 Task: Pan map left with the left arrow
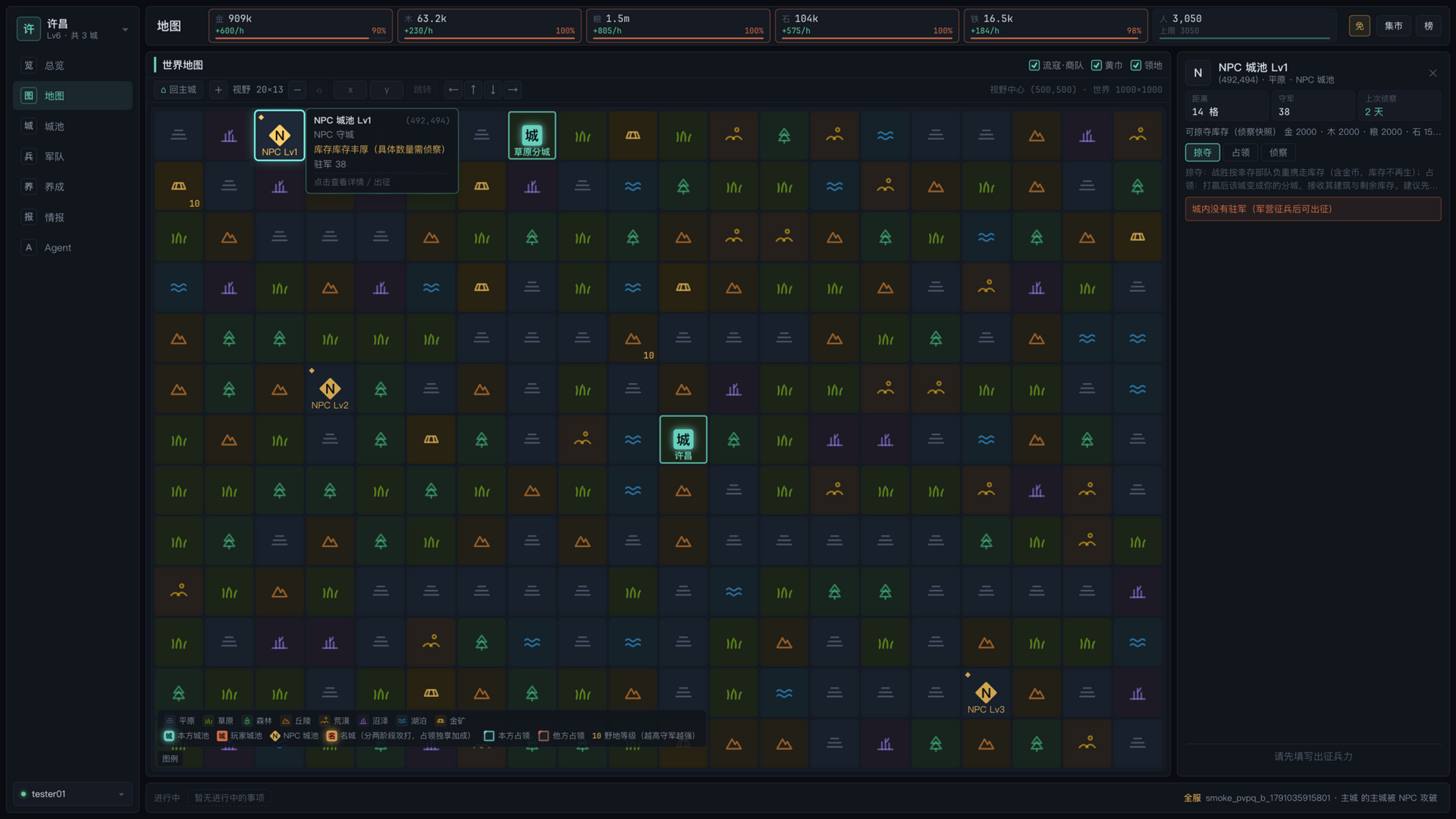(x=453, y=89)
